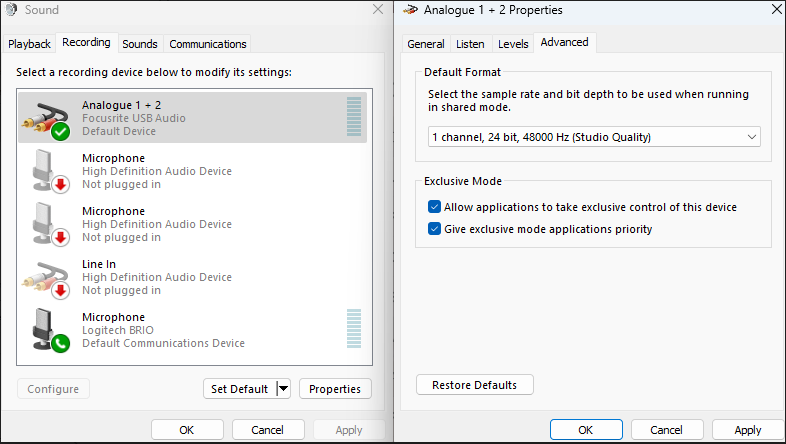
Task: Click the Logitech BRIO microphone icon
Action: tap(50, 330)
